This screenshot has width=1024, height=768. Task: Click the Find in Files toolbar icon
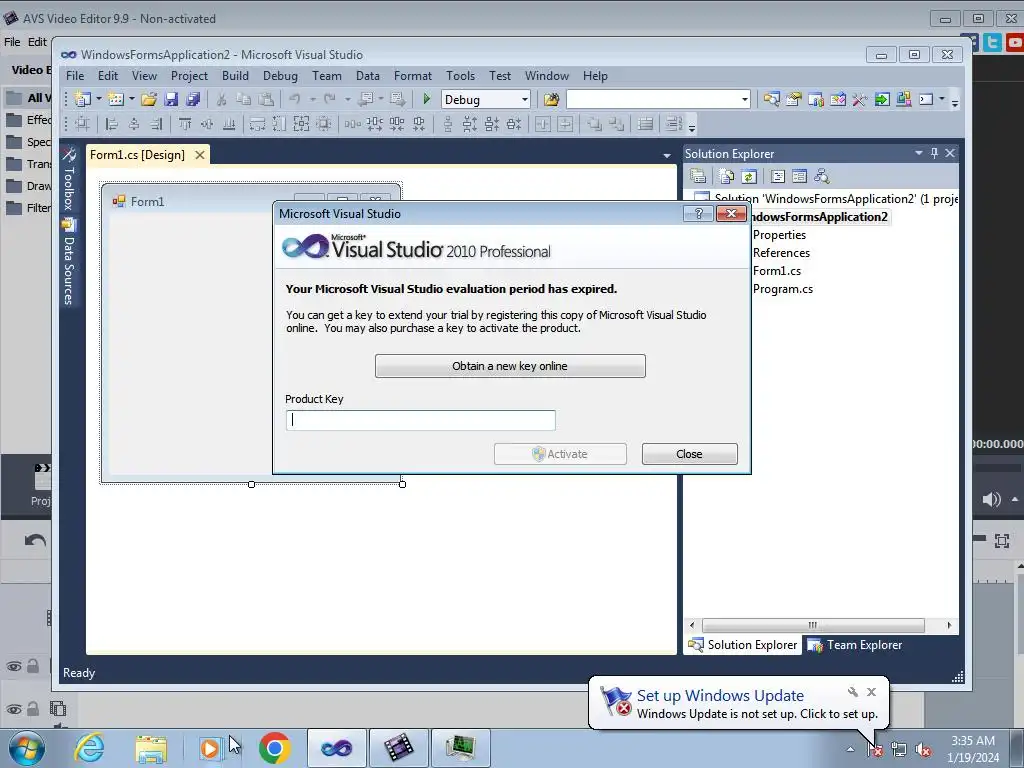click(551, 99)
